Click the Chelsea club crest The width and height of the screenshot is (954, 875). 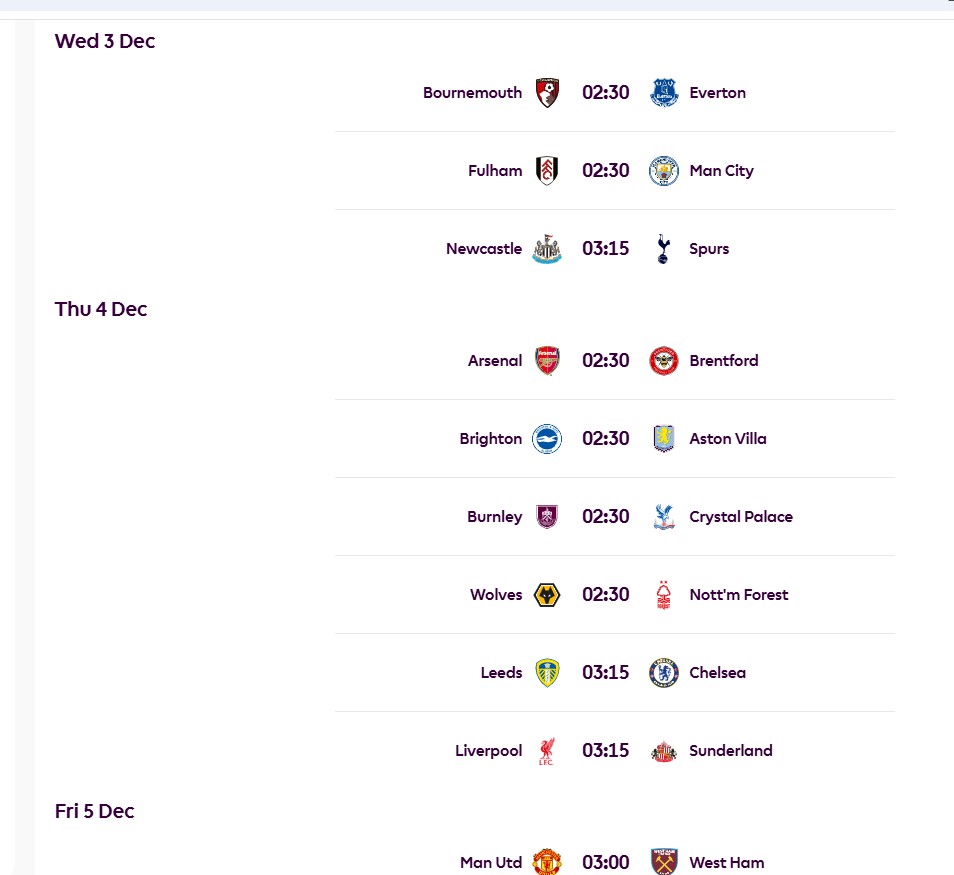(x=663, y=672)
